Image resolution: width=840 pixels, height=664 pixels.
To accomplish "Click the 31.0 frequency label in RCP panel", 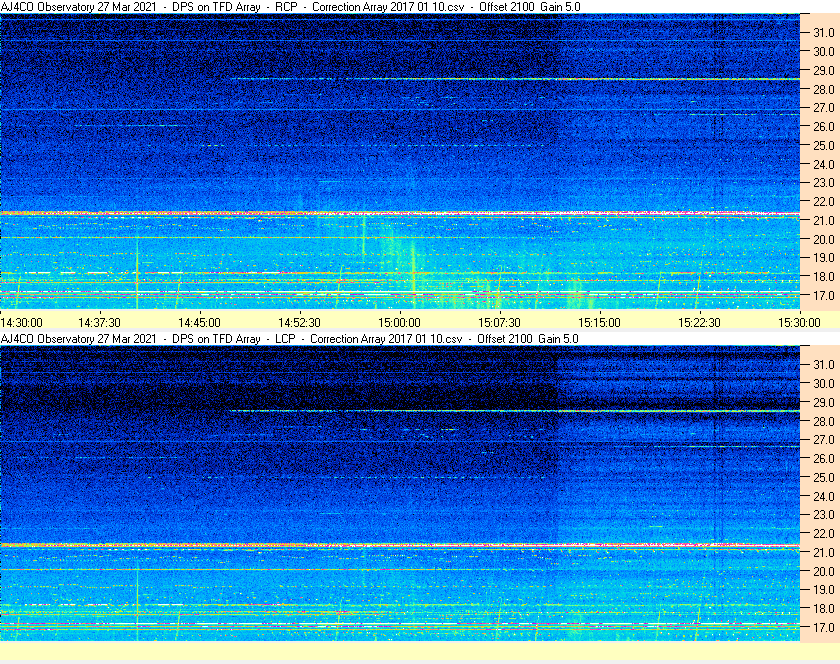I will [x=824, y=33].
